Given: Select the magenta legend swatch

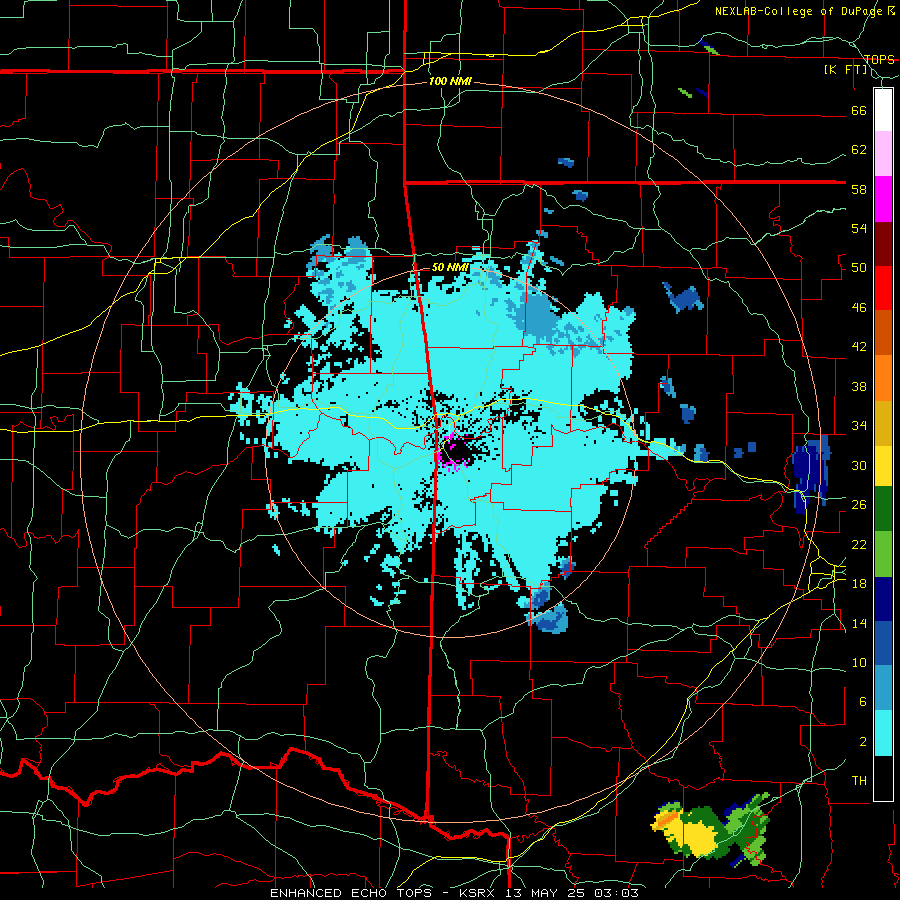Looking at the screenshot, I should pos(883,199).
